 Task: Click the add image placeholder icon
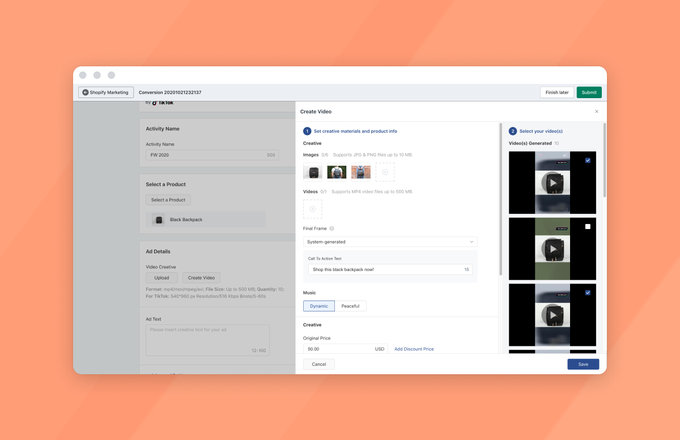coord(385,173)
